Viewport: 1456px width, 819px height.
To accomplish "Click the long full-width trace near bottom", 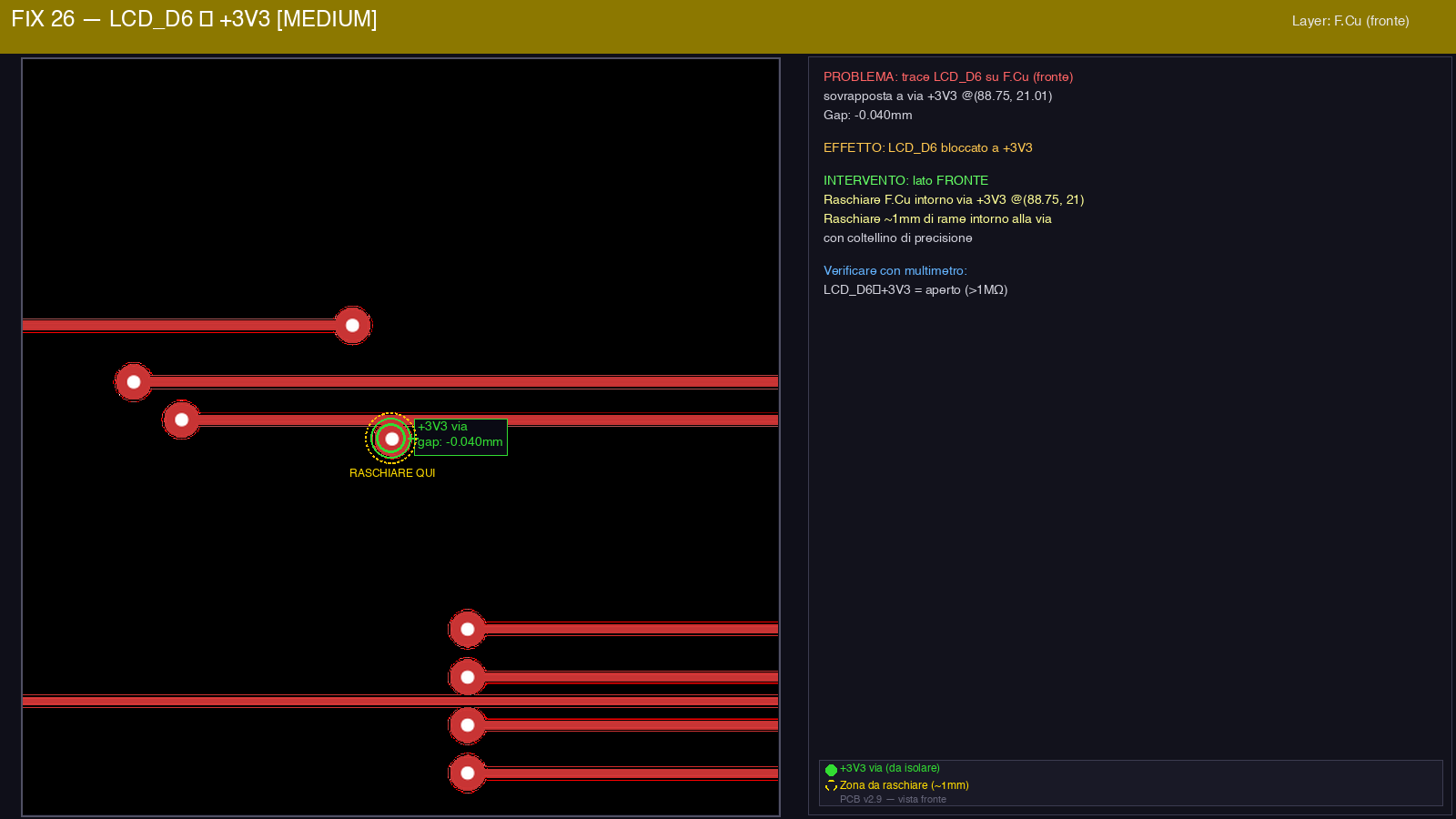I will [x=273, y=702].
